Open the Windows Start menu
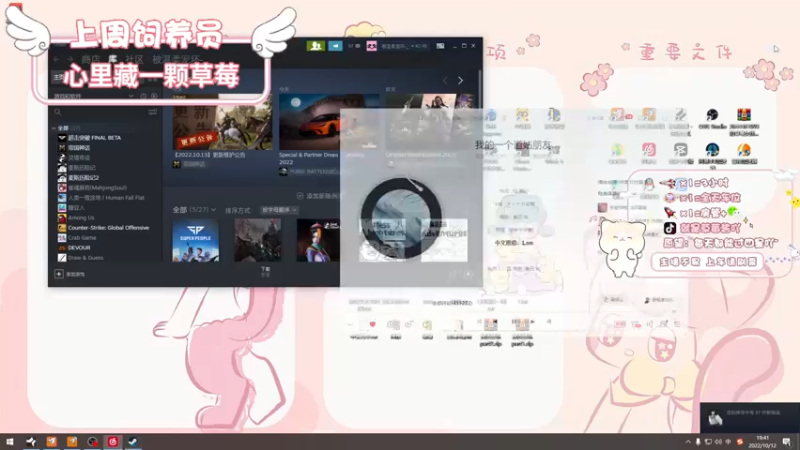Image resolution: width=800 pixels, height=450 pixels. coord(10,442)
